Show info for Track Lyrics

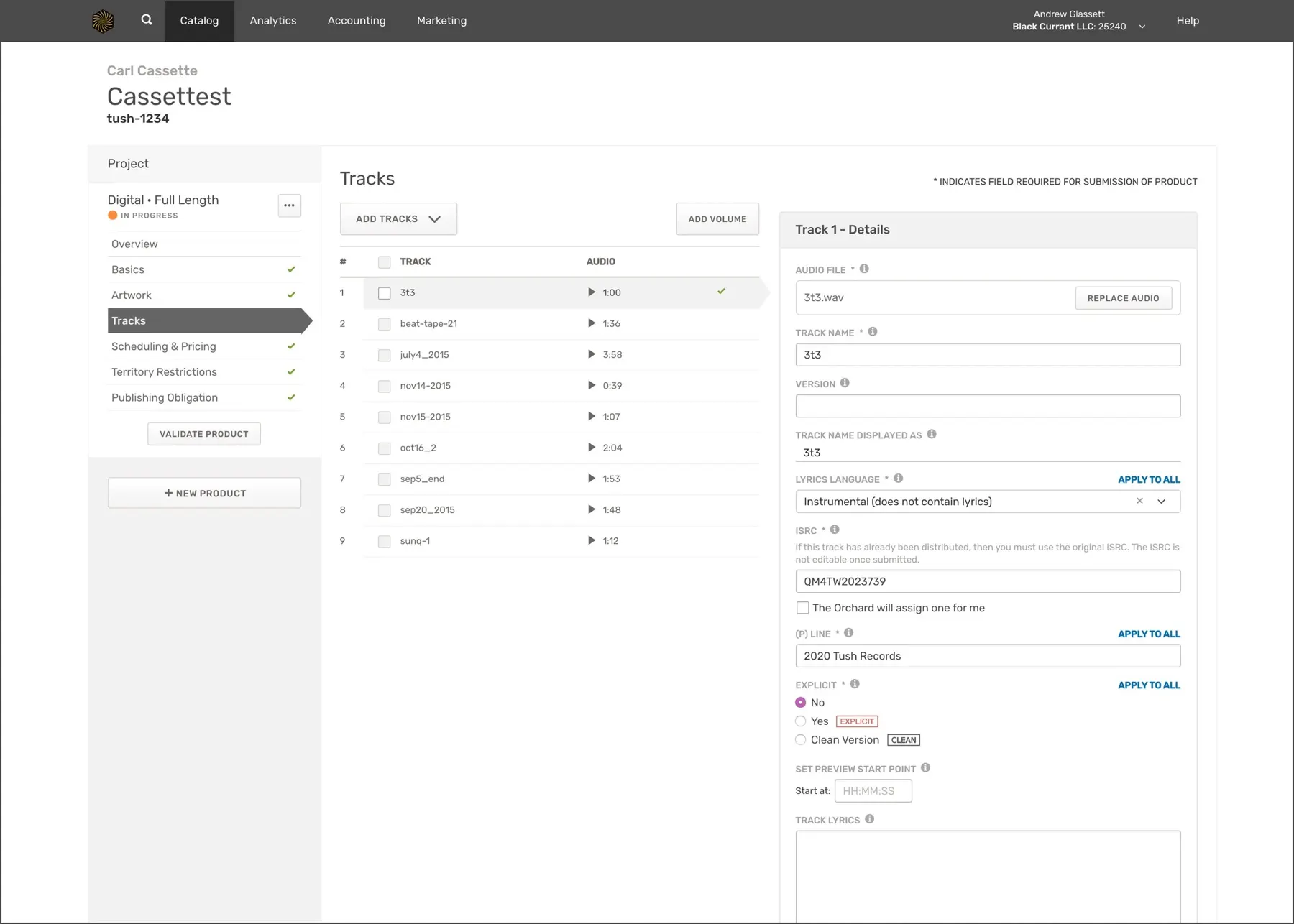tap(869, 819)
